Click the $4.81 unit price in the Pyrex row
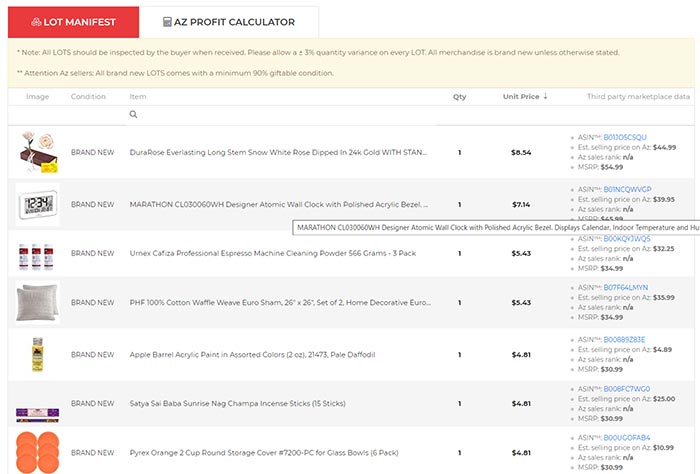Image resolution: width=700 pixels, height=474 pixels. 521,453
